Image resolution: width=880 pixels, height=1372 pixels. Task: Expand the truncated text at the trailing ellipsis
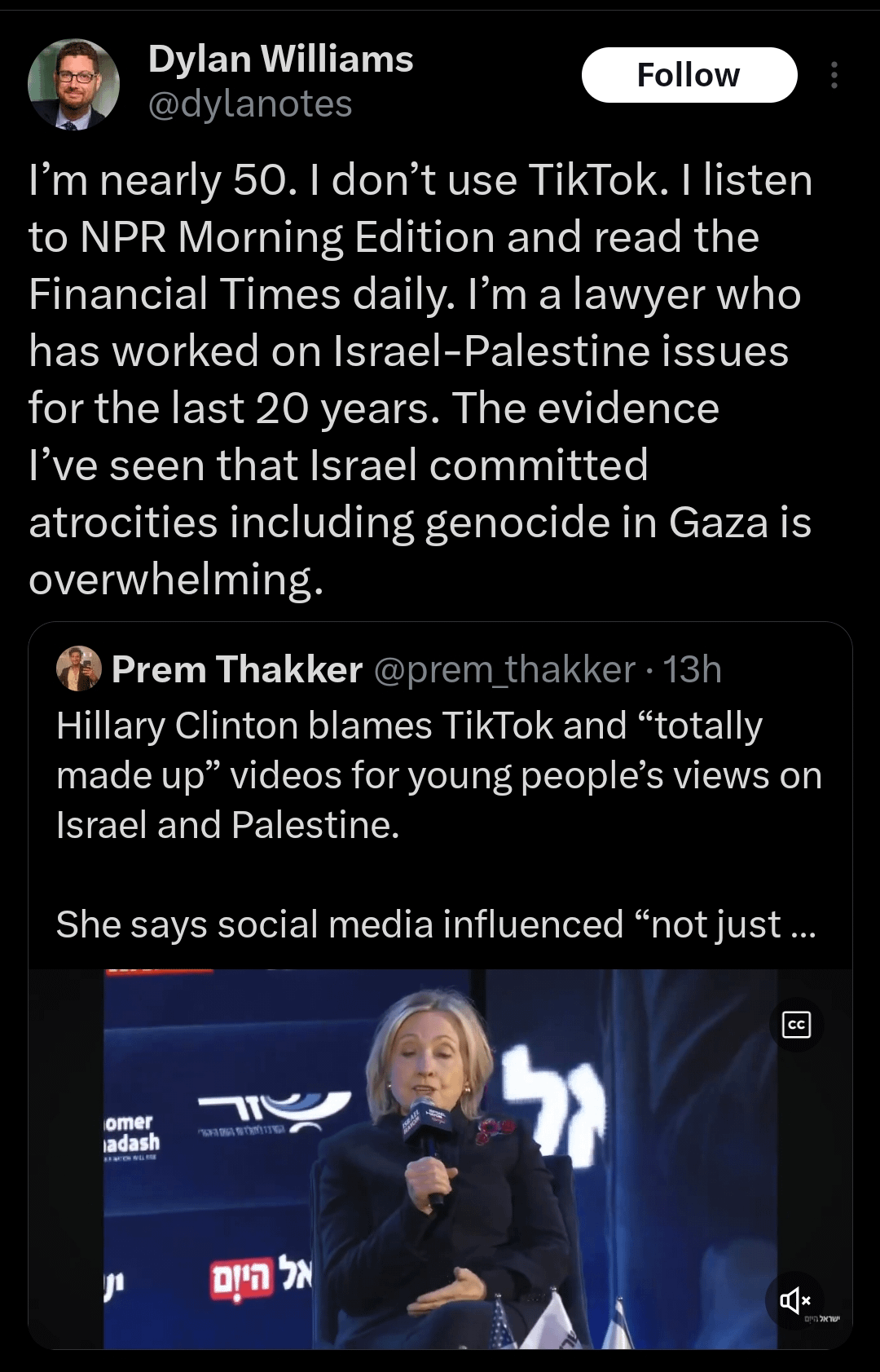tap(803, 925)
